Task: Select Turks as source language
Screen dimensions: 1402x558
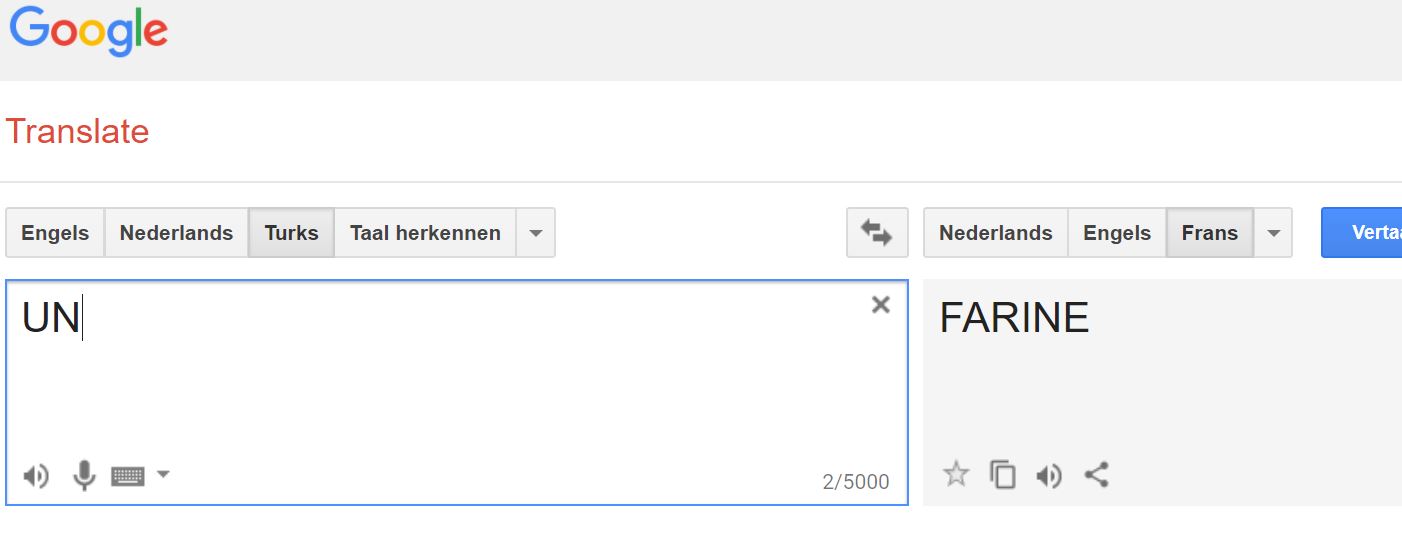Action: tap(291, 233)
